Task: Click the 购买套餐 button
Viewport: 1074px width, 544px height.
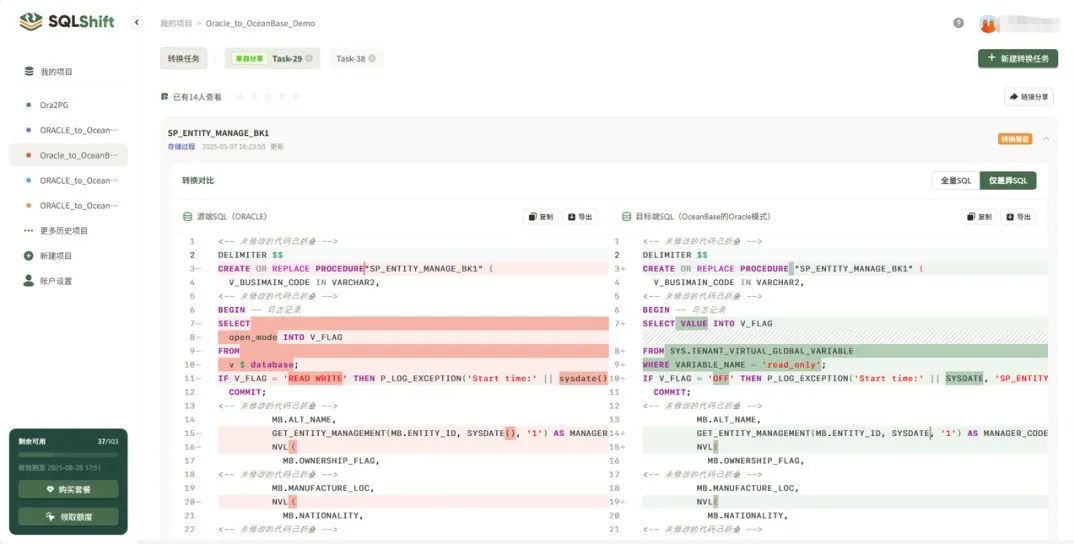Action: [68, 489]
